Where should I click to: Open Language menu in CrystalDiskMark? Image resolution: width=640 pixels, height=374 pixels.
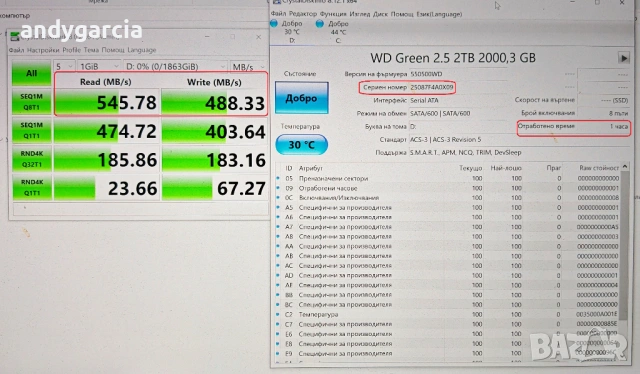tap(142, 50)
